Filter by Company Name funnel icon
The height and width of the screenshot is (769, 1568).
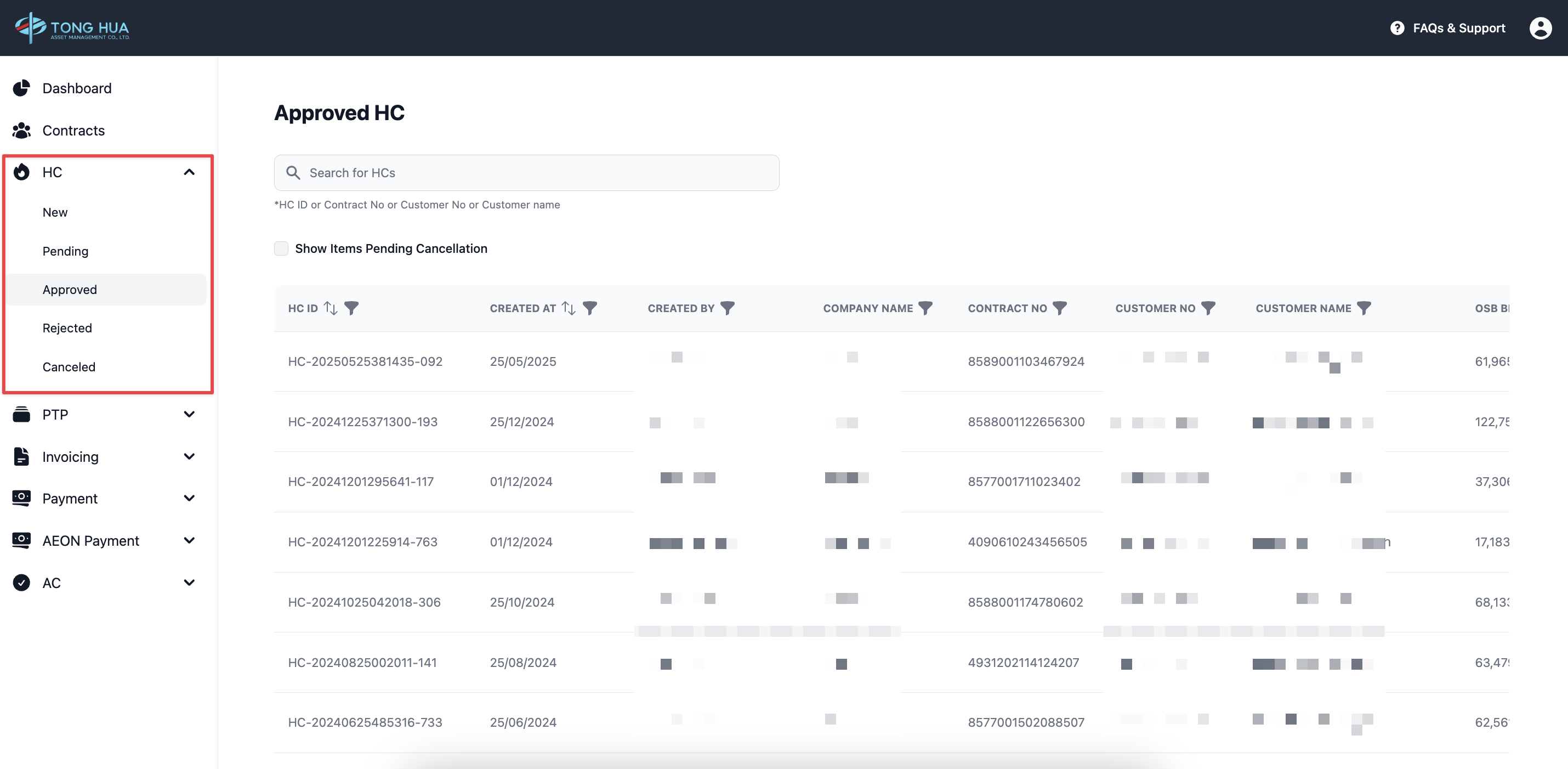(x=925, y=308)
